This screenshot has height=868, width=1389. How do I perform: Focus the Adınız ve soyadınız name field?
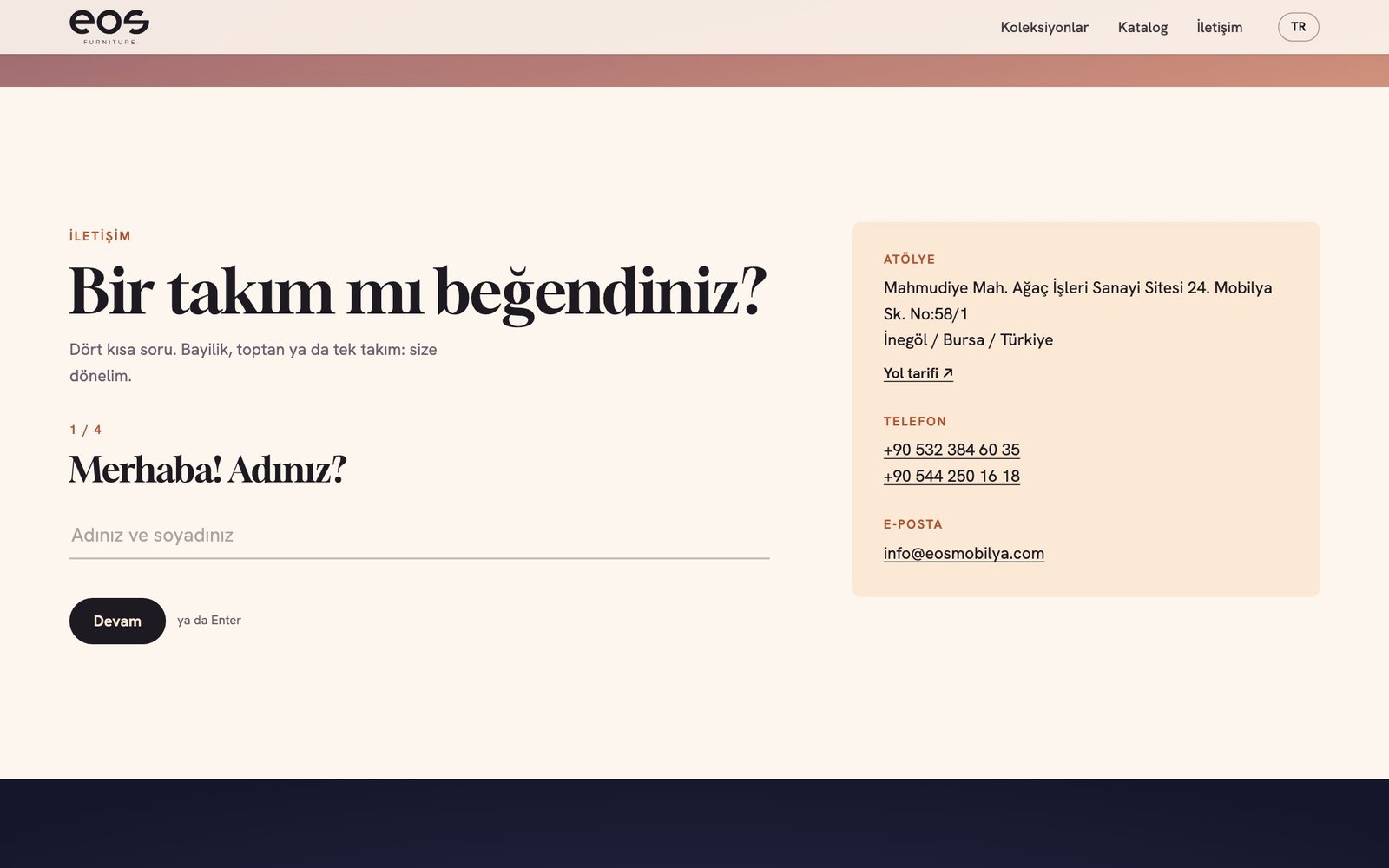click(419, 536)
